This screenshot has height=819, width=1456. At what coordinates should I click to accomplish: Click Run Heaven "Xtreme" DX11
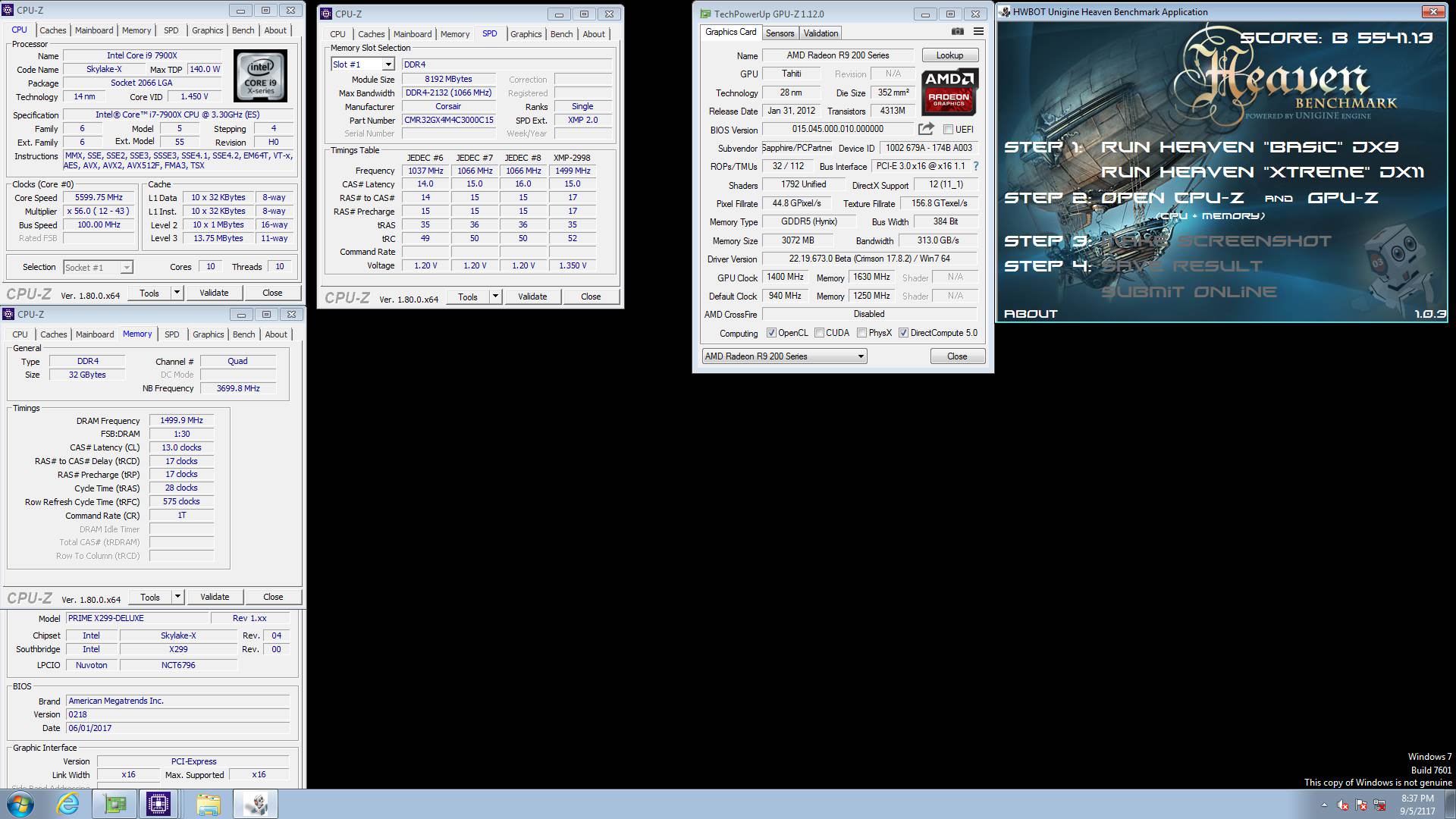click(1263, 172)
